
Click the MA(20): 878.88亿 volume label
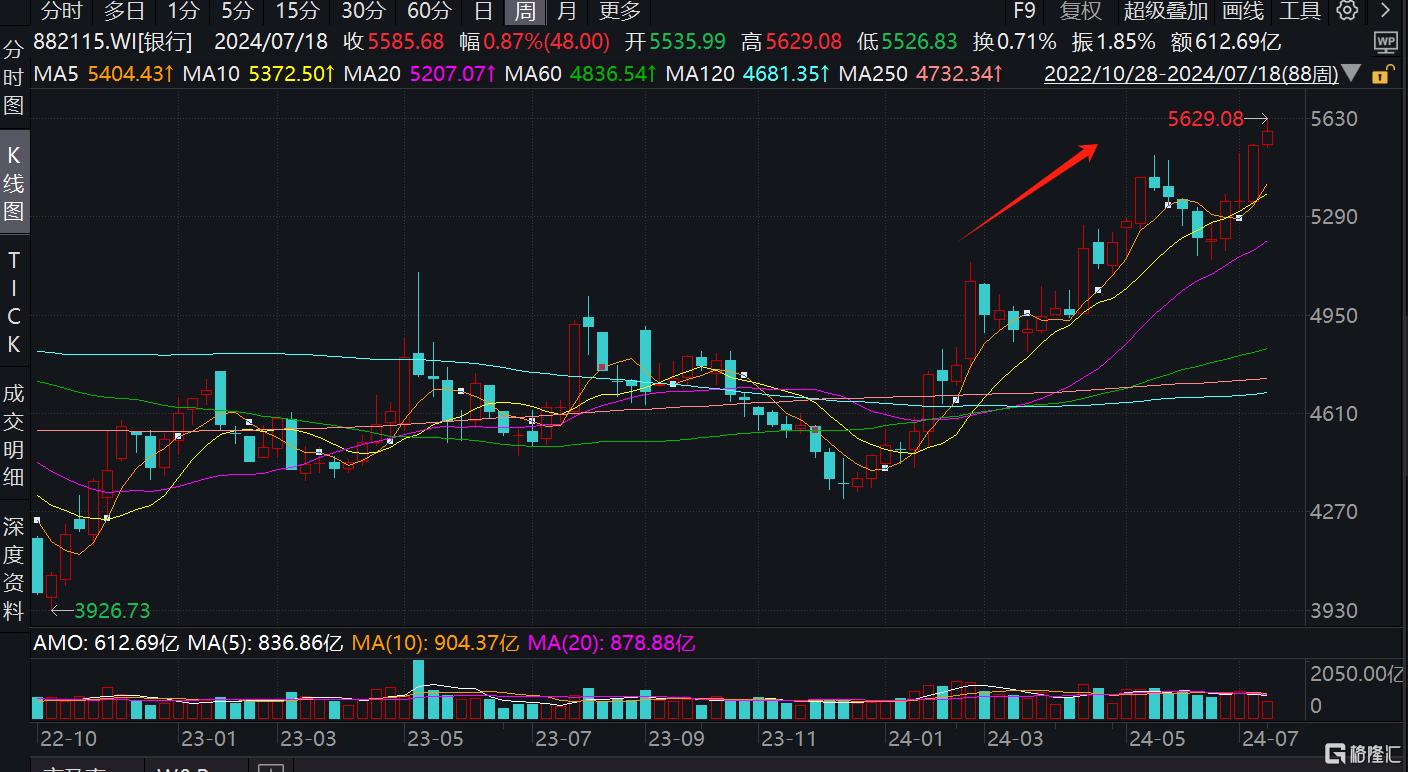(x=612, y=643)
